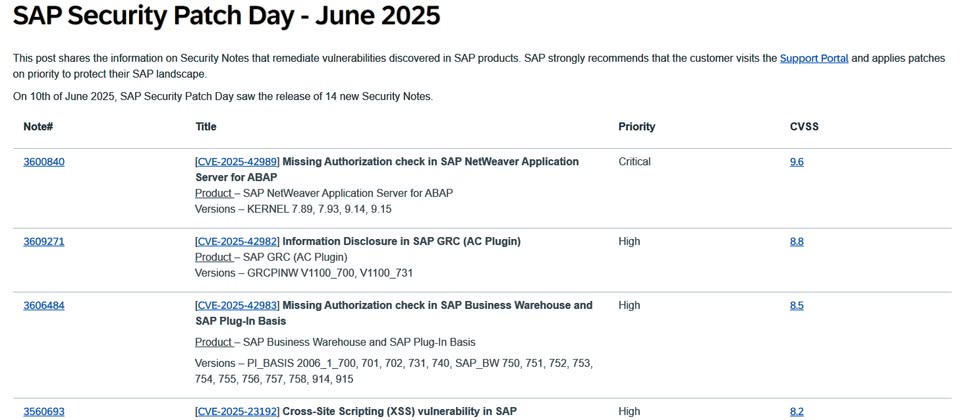The image size is (960, 420).
Task: Open the 8.2 CVSS score link
Action: tap(797, 412)
